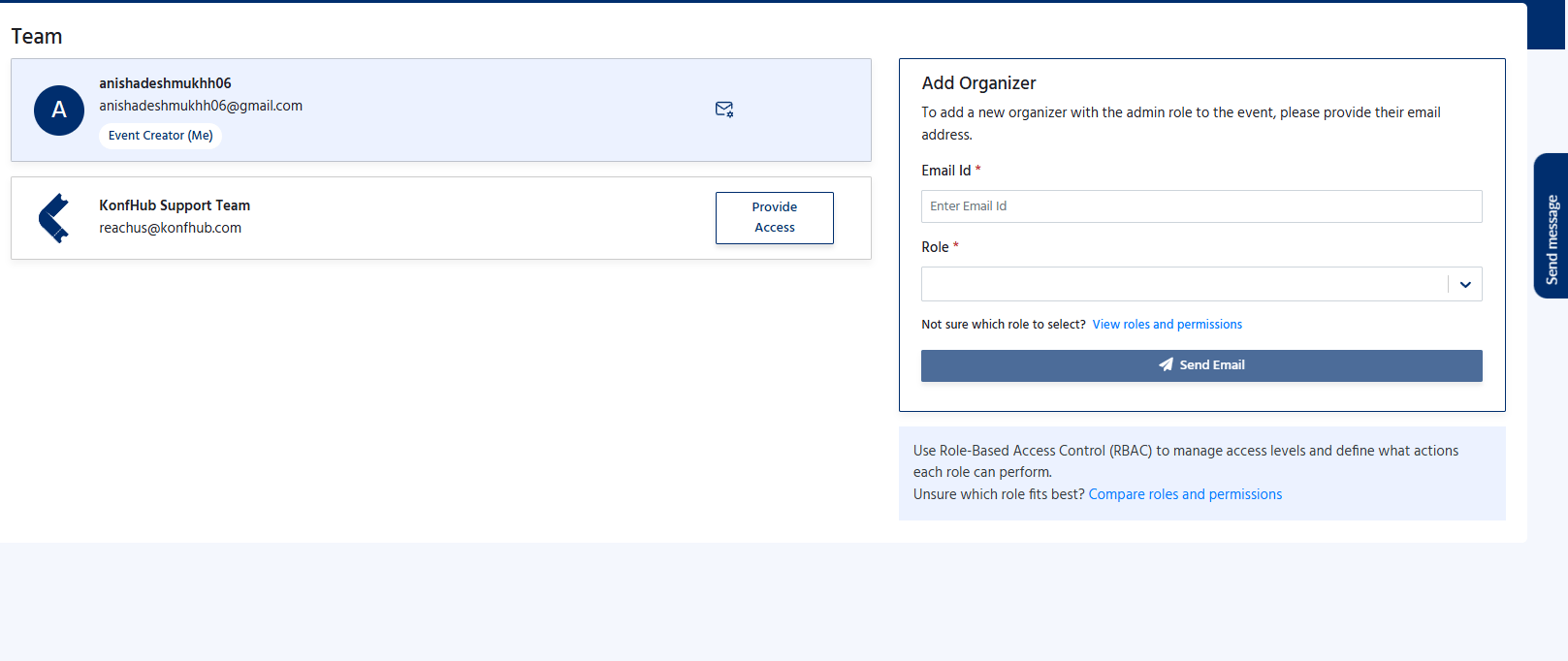The image size is (1568, 661).
Task: Focus the Enter Email Id field
Action: coord(1201,206)
